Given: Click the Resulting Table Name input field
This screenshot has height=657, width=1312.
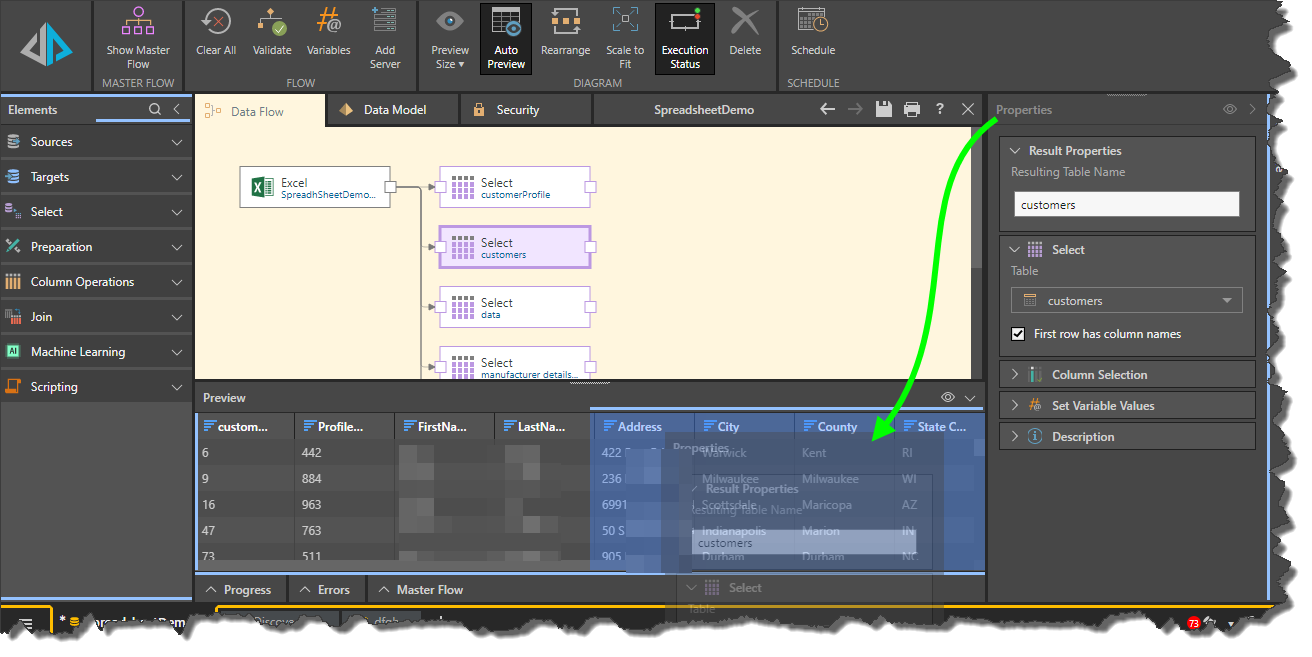Looking at the screenshot, I should coord(1126,205).
